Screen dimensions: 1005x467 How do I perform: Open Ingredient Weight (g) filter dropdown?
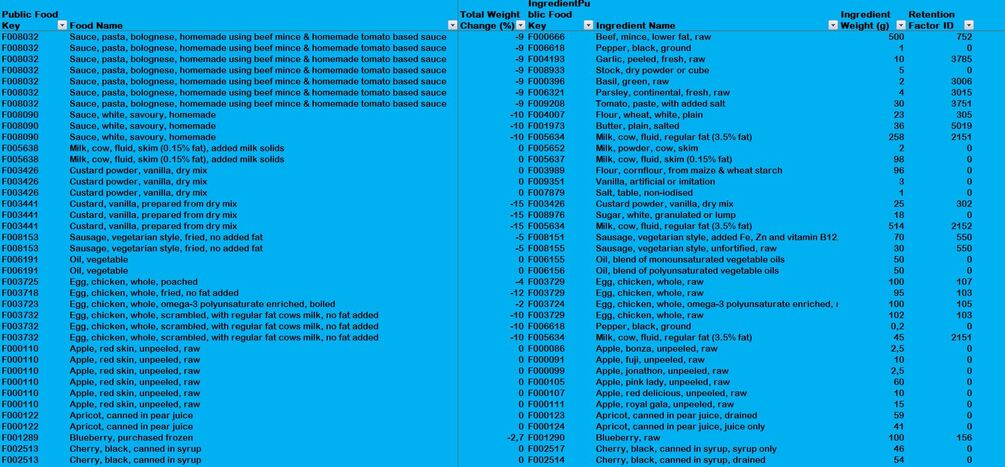click(901, 26)
